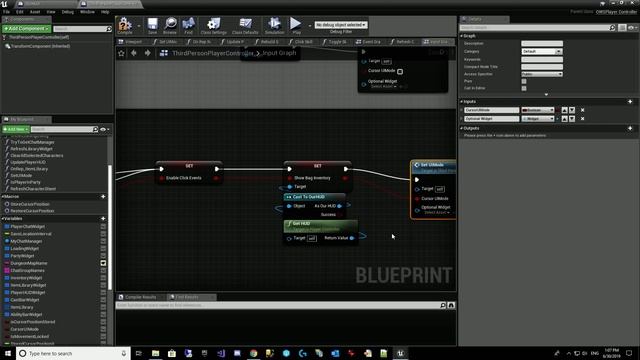Select the RefreshCharacterSheet function
The width and height of the screenshot is (640, 360).
33,189
